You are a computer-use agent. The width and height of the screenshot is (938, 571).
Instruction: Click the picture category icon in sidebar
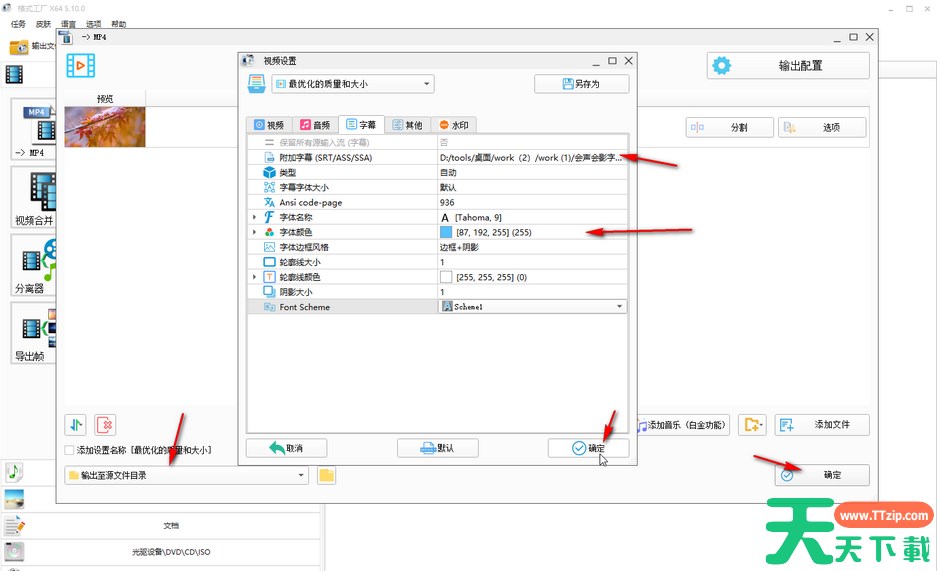[x=14, y=498]
